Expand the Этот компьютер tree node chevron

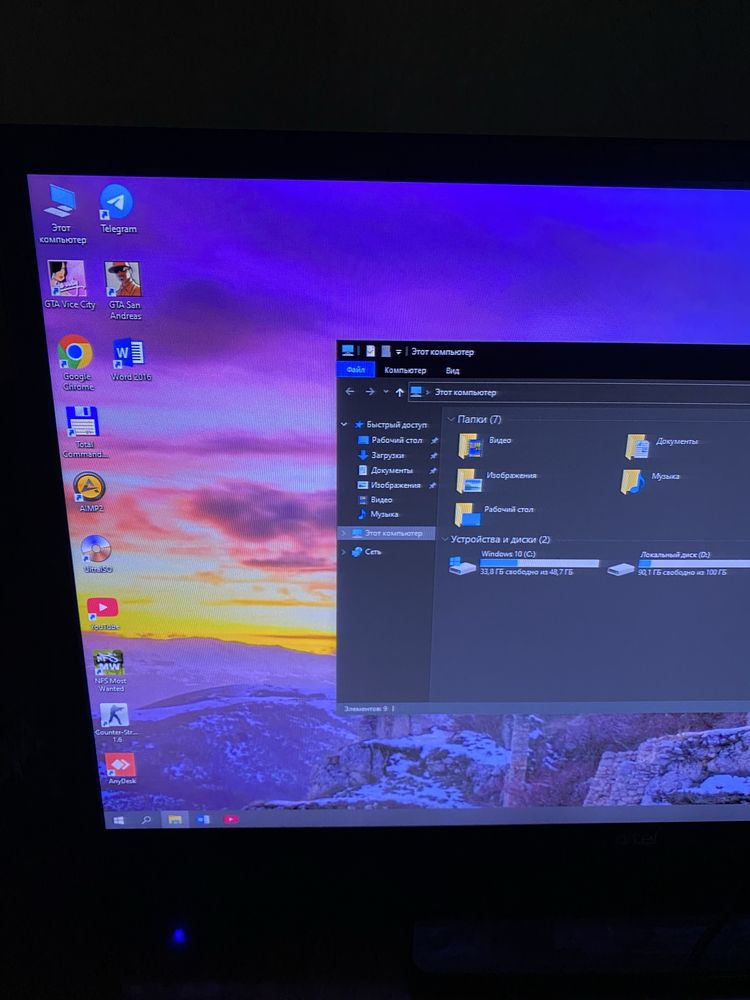pyautogui.click(x=343, y=533)
